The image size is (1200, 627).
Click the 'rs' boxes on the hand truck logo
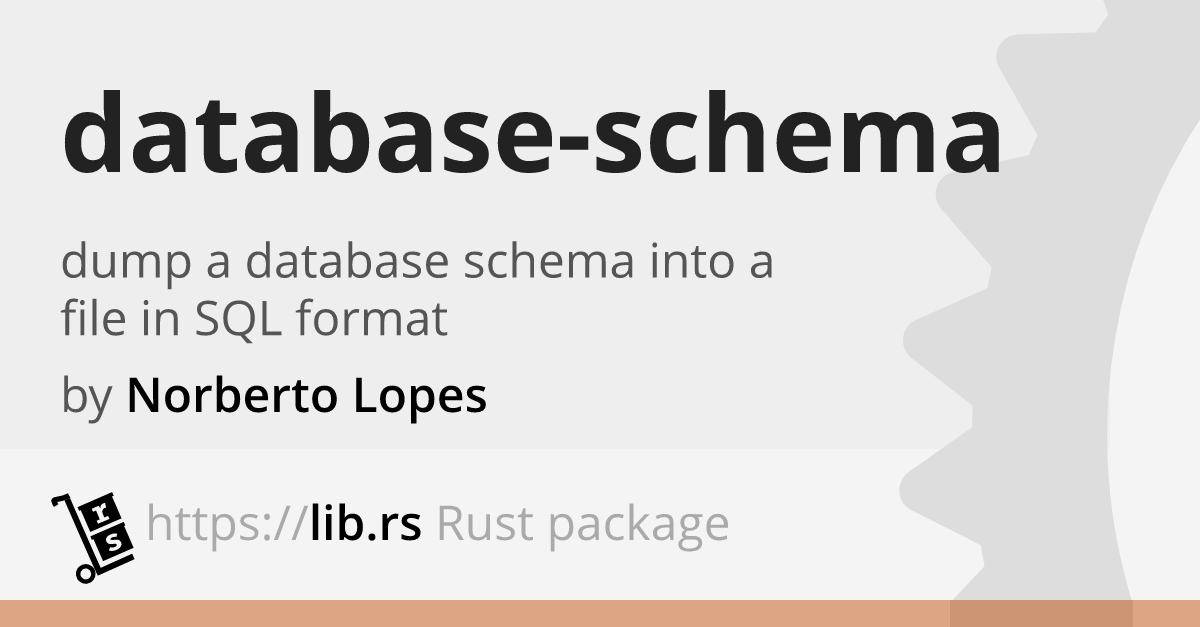coord(110,526)
